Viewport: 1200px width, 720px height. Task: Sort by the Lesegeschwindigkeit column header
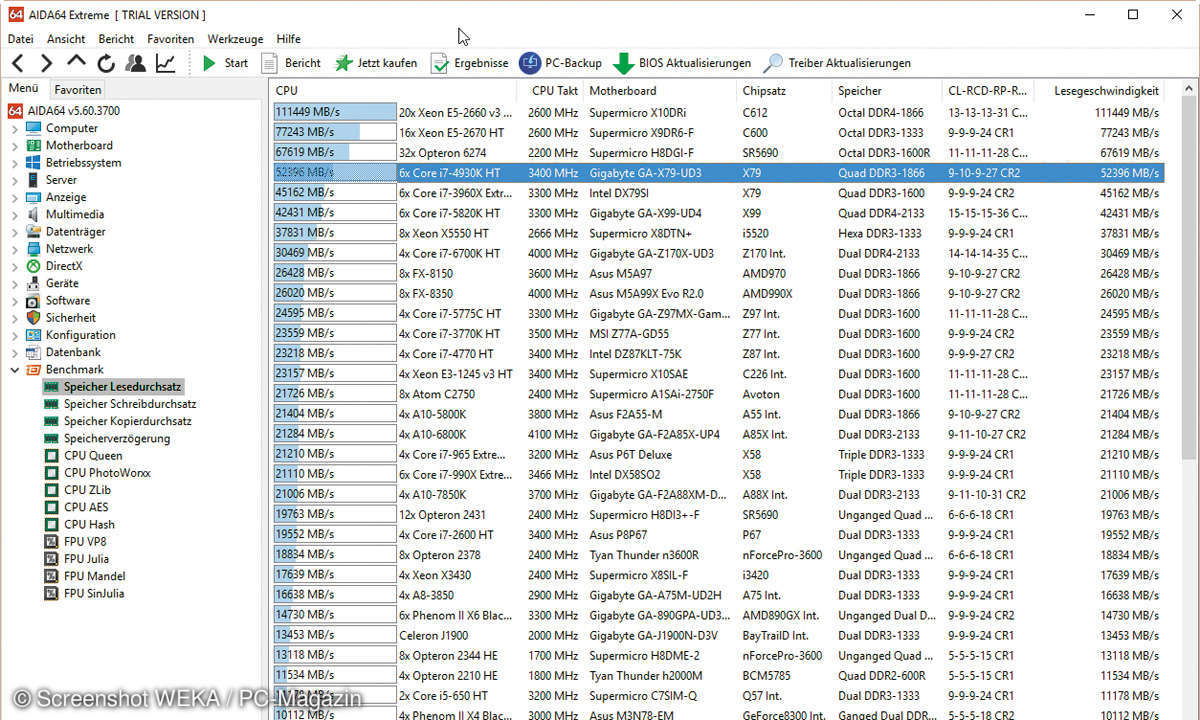[1101, 91]
